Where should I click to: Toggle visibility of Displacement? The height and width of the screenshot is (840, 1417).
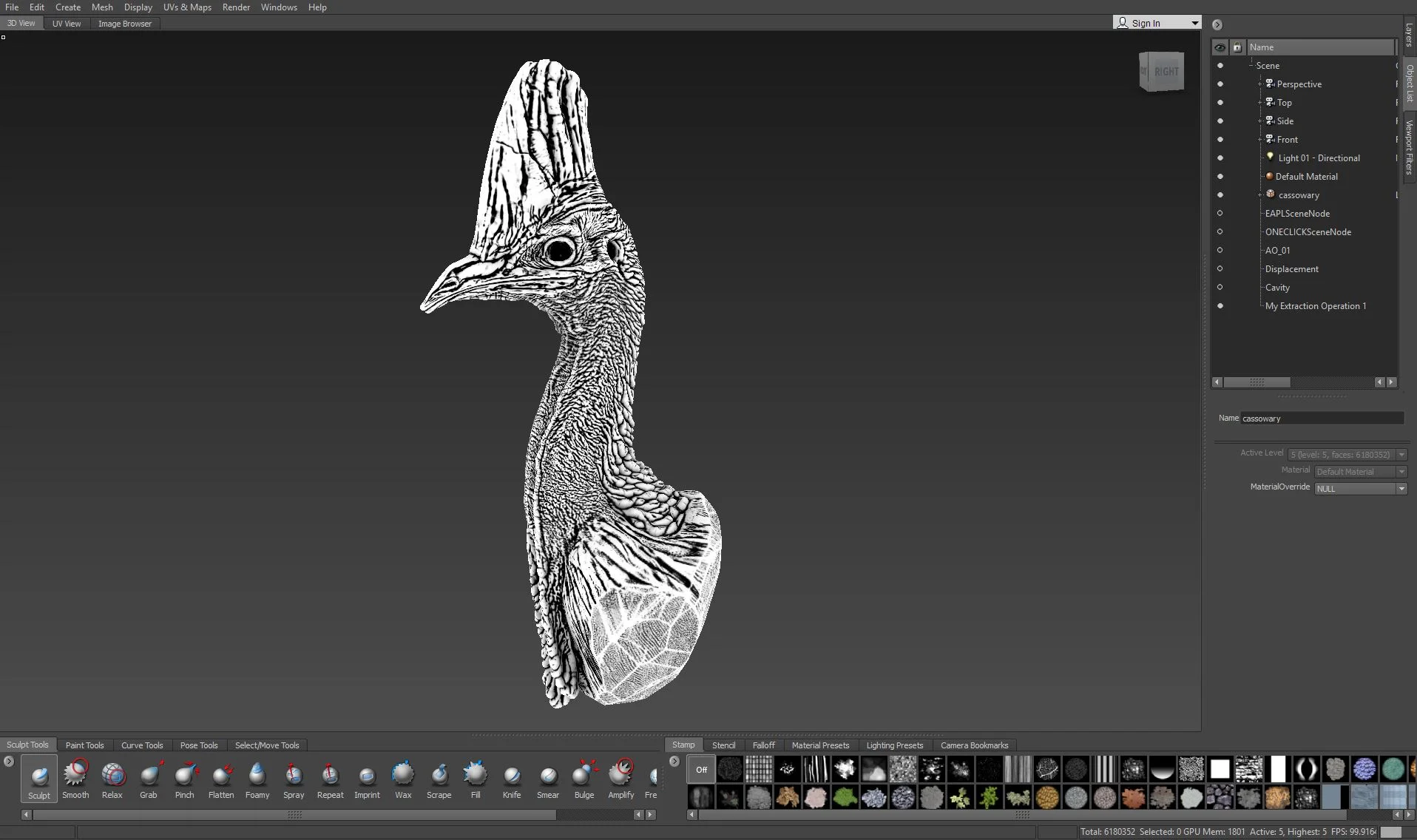[x=1220, y=268]
